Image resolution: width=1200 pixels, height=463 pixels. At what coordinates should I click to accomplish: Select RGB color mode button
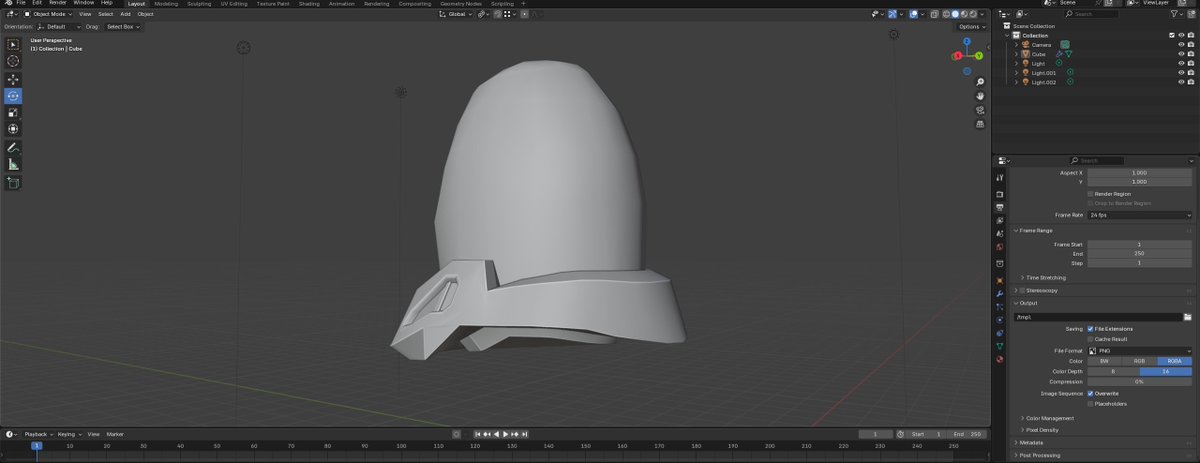click(1139, 361)
